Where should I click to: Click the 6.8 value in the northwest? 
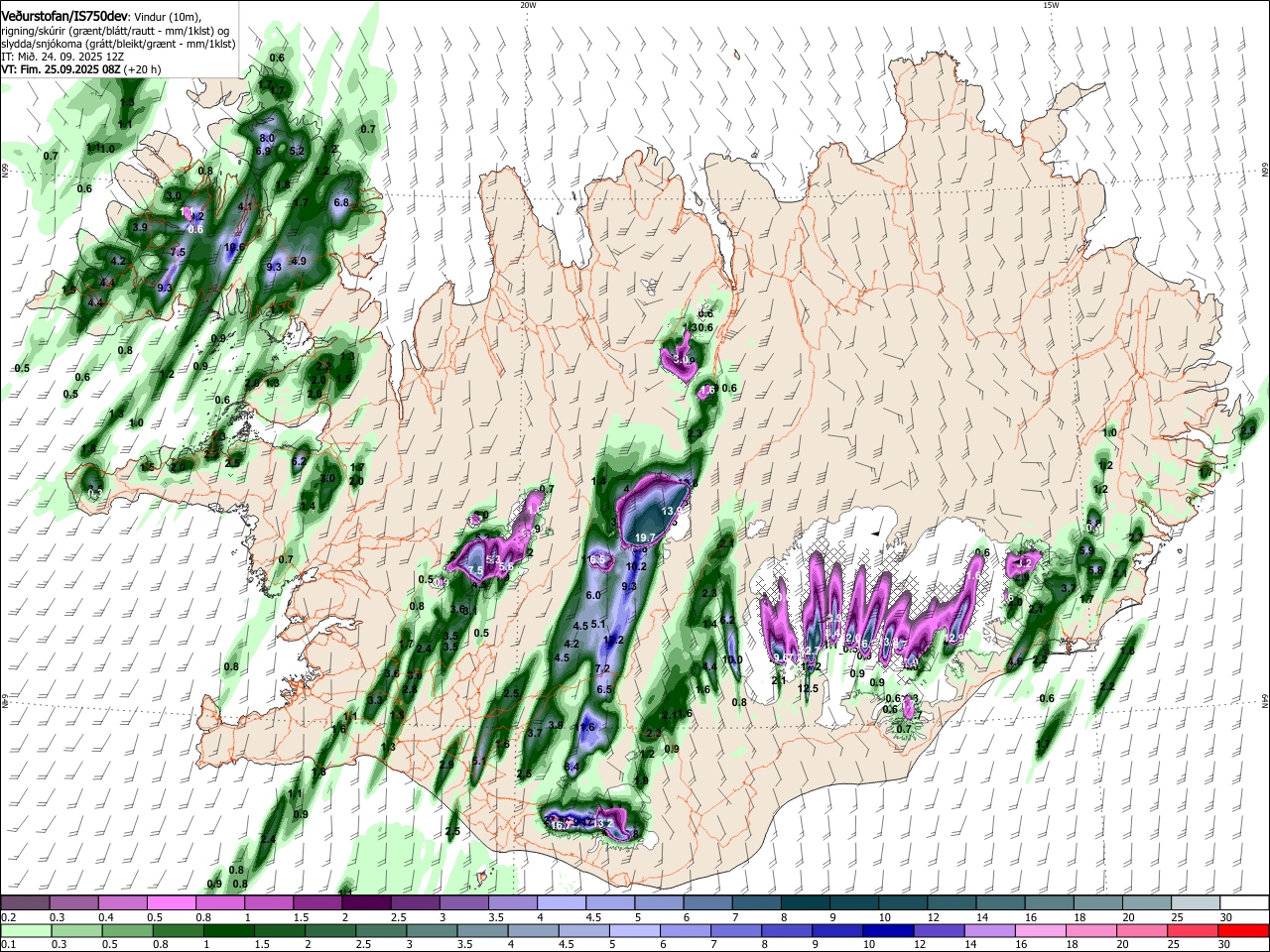(x=341, y=202)
